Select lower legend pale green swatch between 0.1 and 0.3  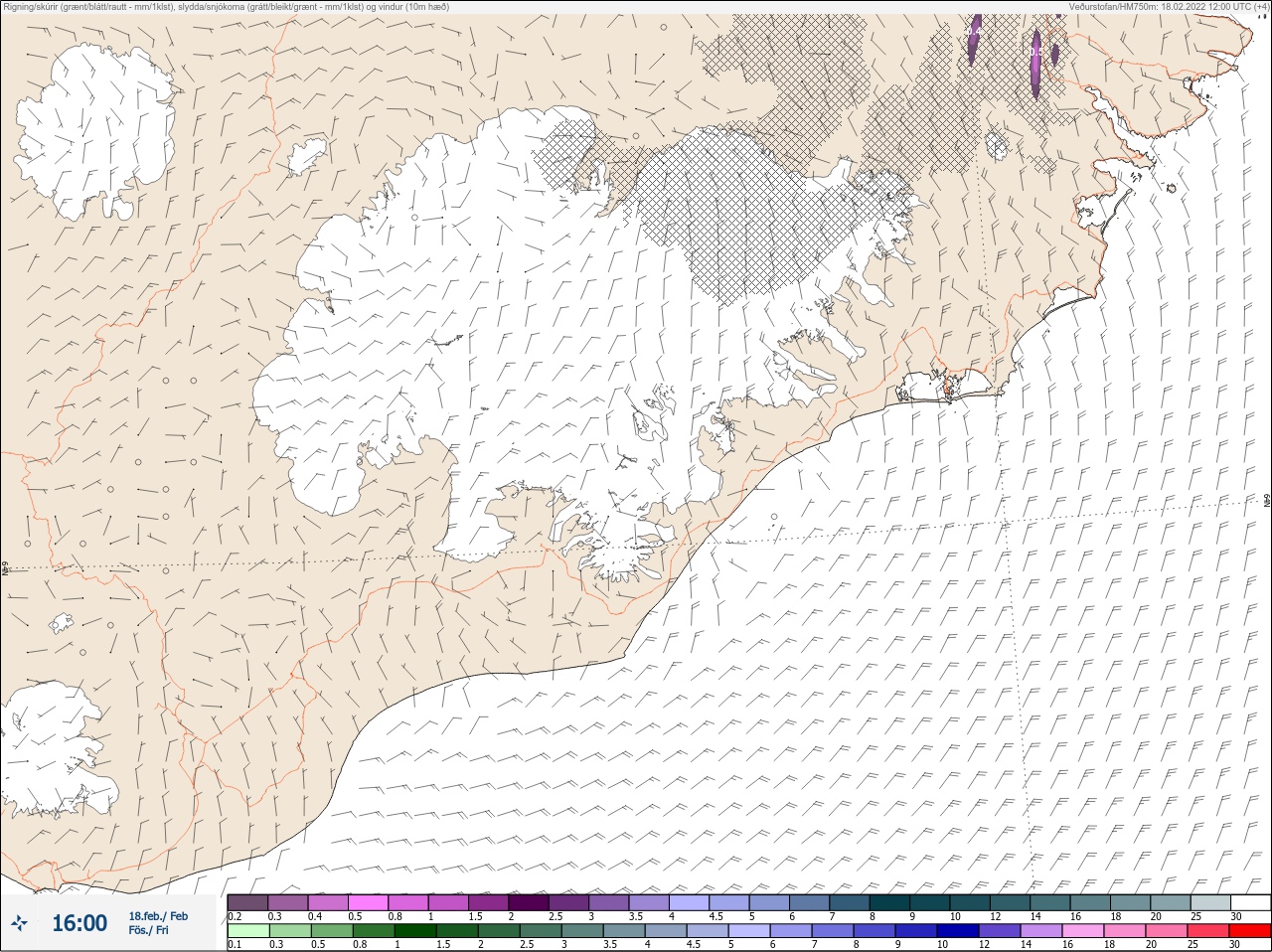pyautogui.click(x=248, y=931)
